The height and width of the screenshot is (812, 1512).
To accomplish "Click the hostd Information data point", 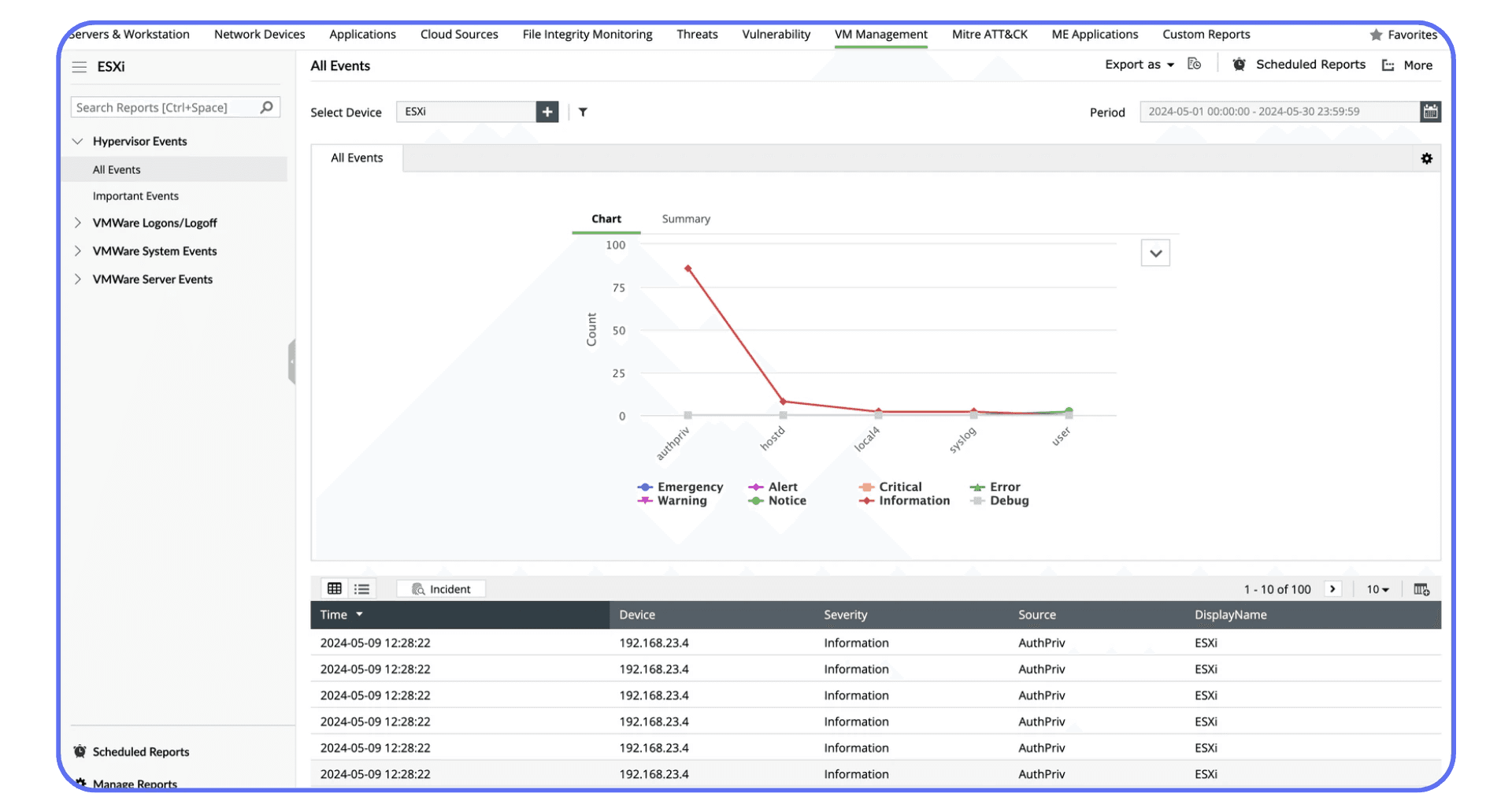I will coord(783,402).
